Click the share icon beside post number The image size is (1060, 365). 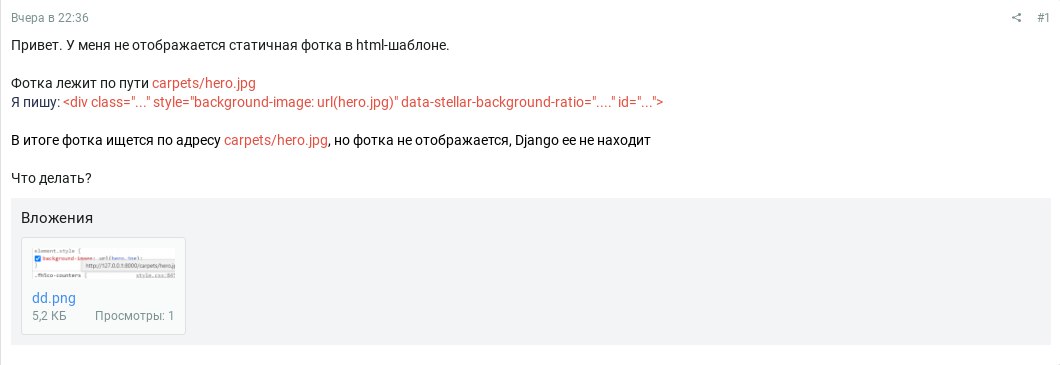[1016, 18]
